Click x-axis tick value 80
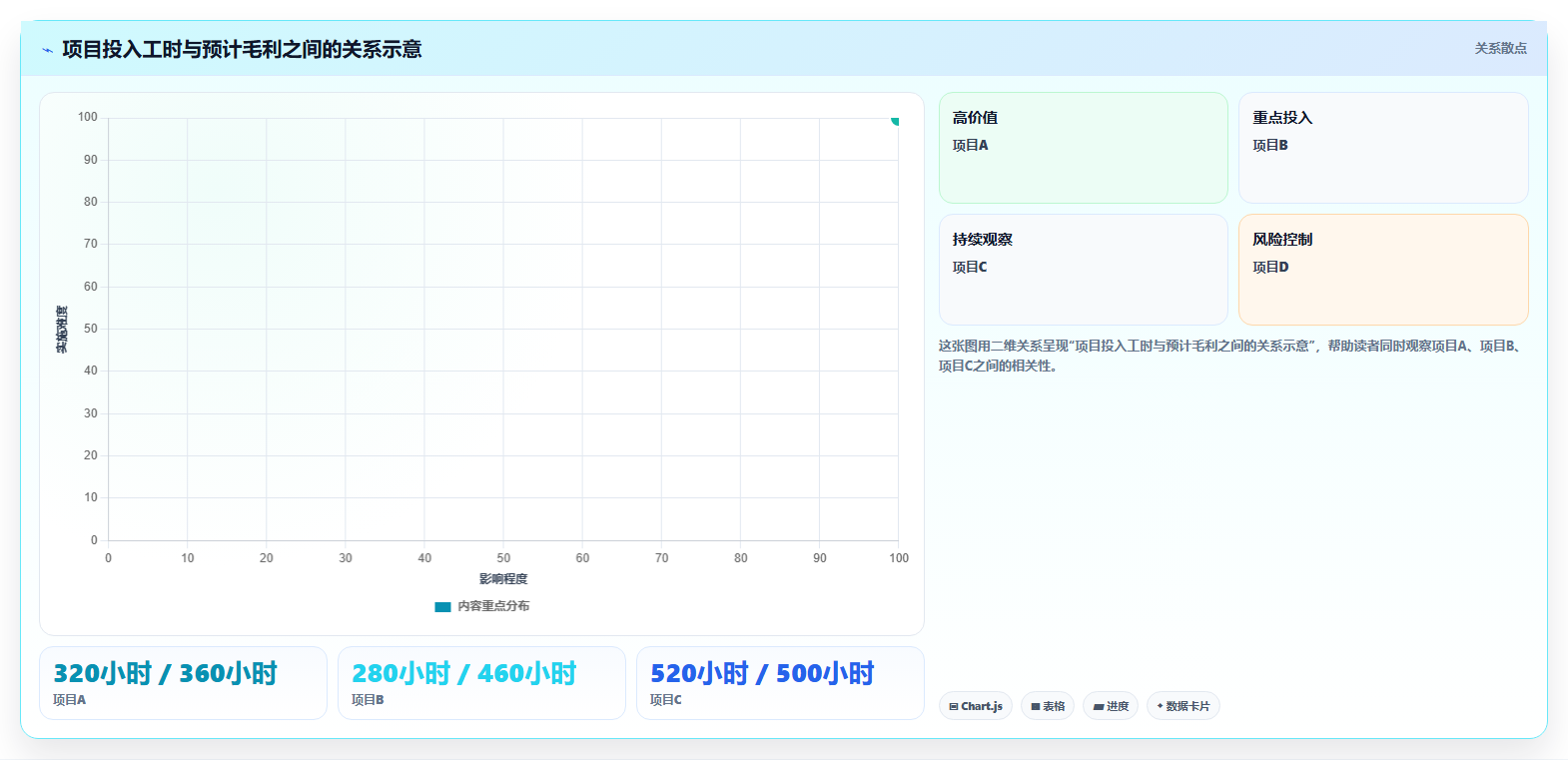 tap(740, 558)
